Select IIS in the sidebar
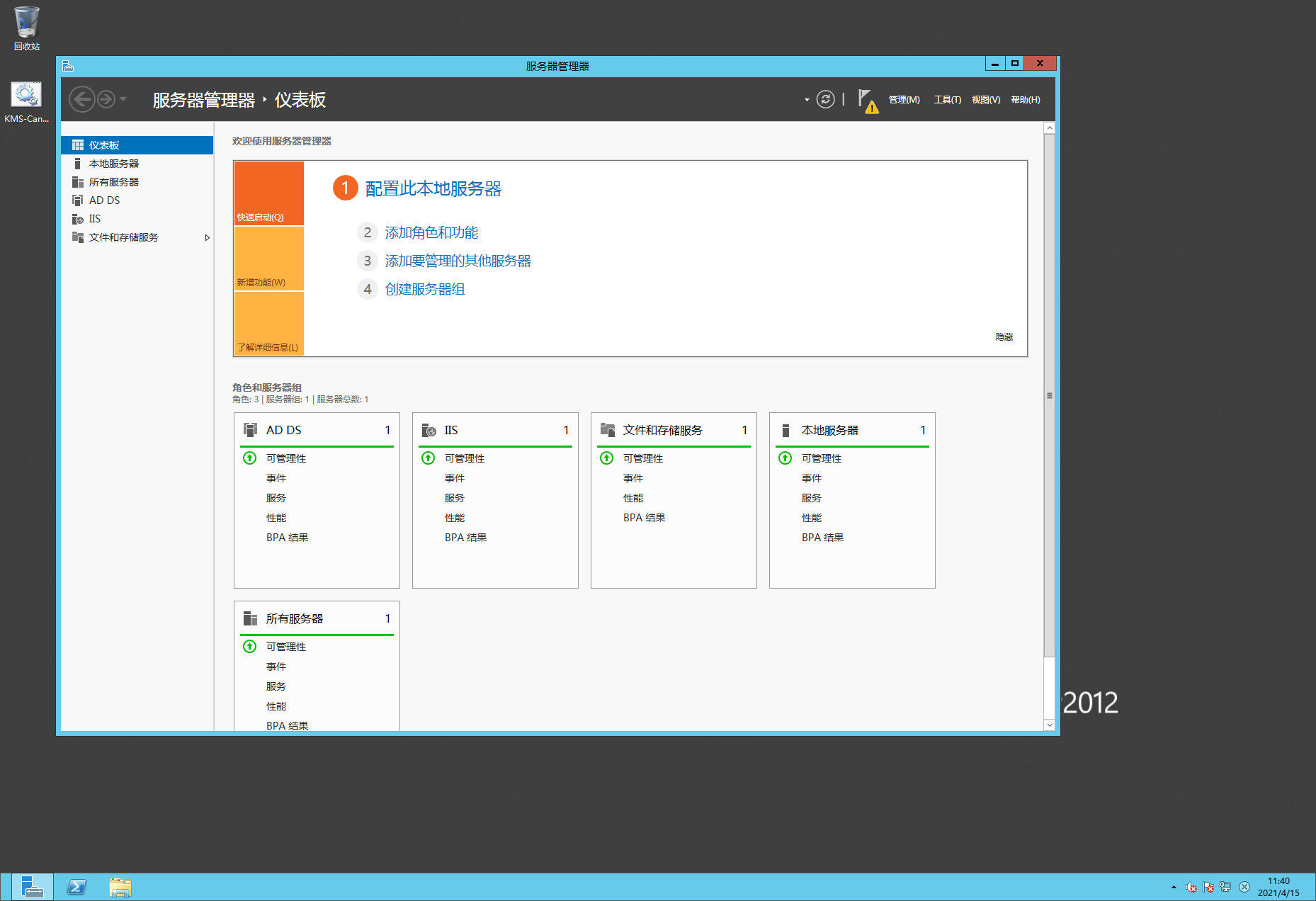Viewport: 1316px width, 901px height. [x=137, y=219]
